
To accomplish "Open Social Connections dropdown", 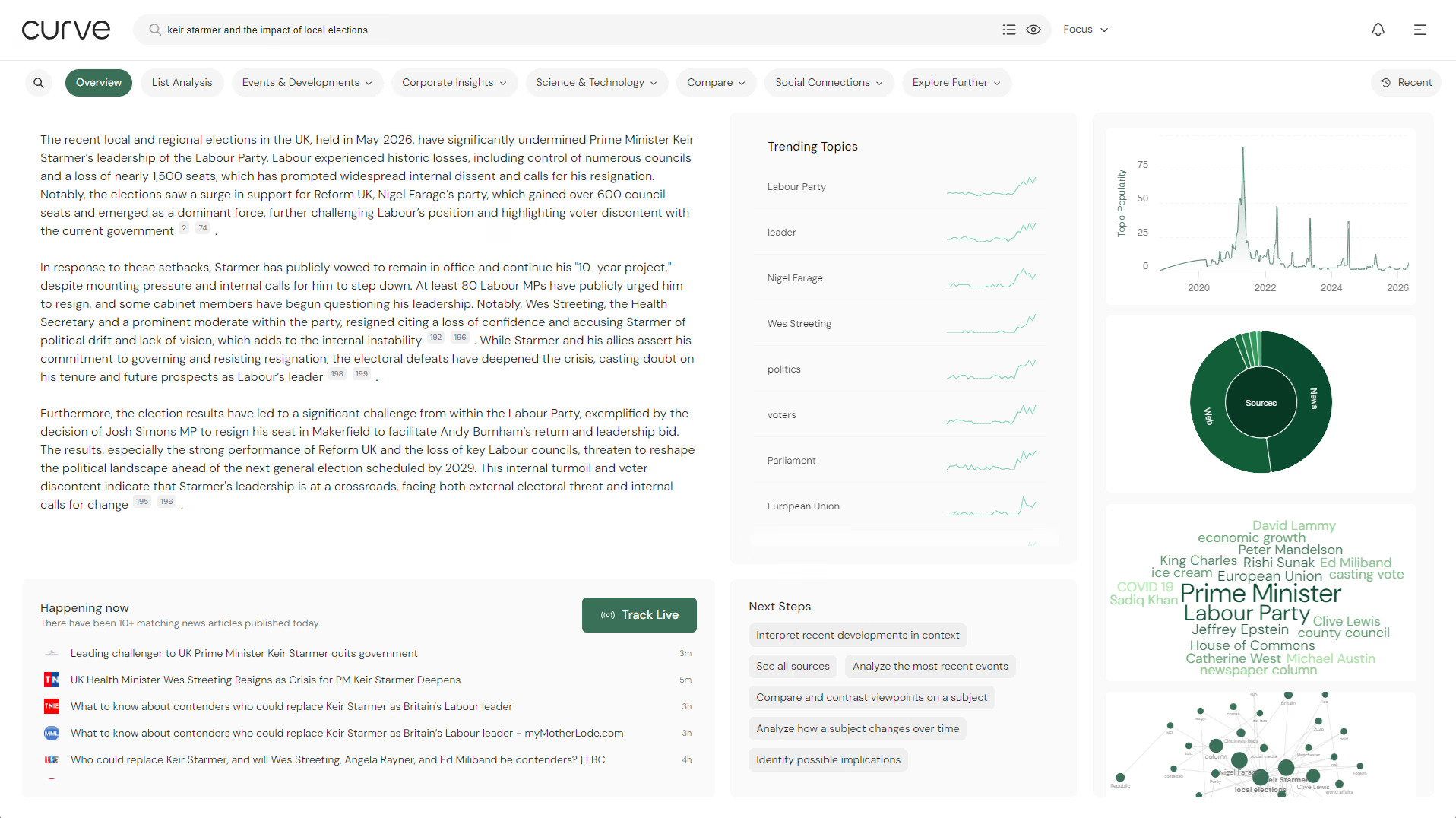I will [829, 83].
